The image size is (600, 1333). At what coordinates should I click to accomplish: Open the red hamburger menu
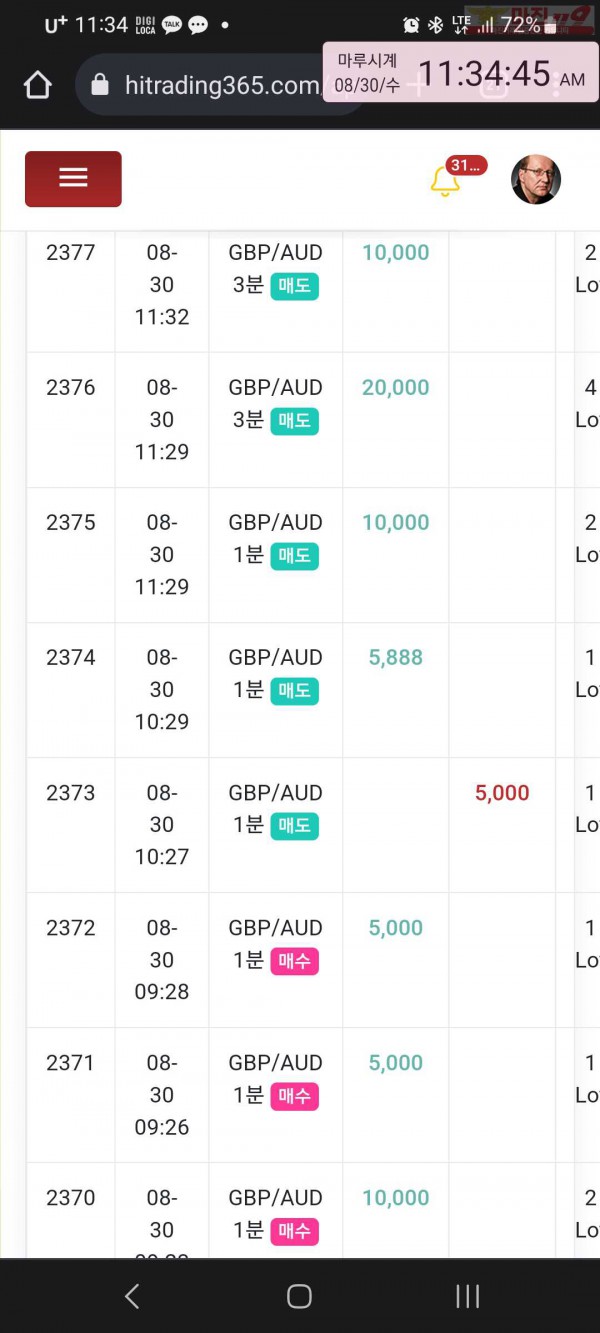73,179
